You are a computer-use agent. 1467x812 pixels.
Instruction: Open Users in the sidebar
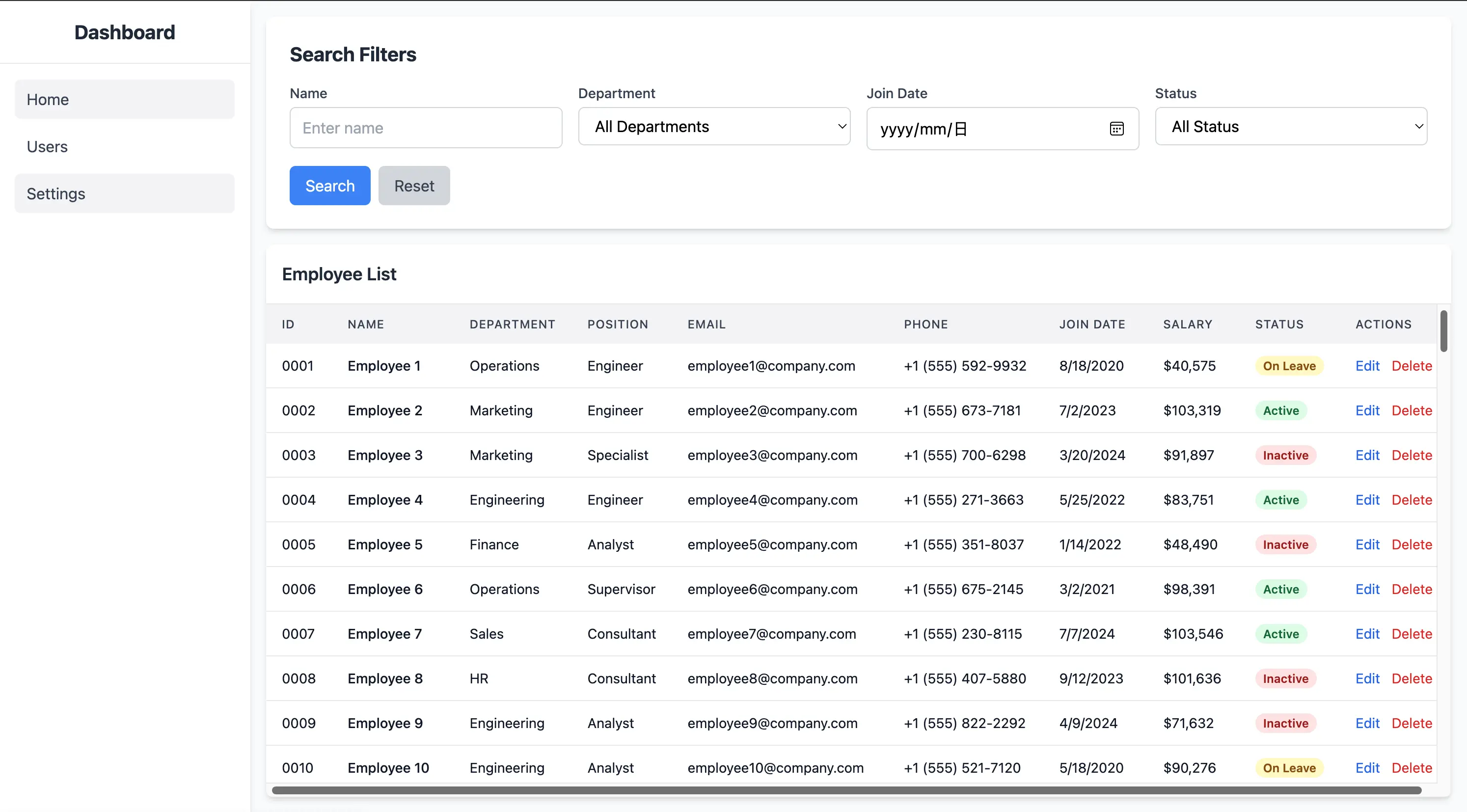click(125, 146)
